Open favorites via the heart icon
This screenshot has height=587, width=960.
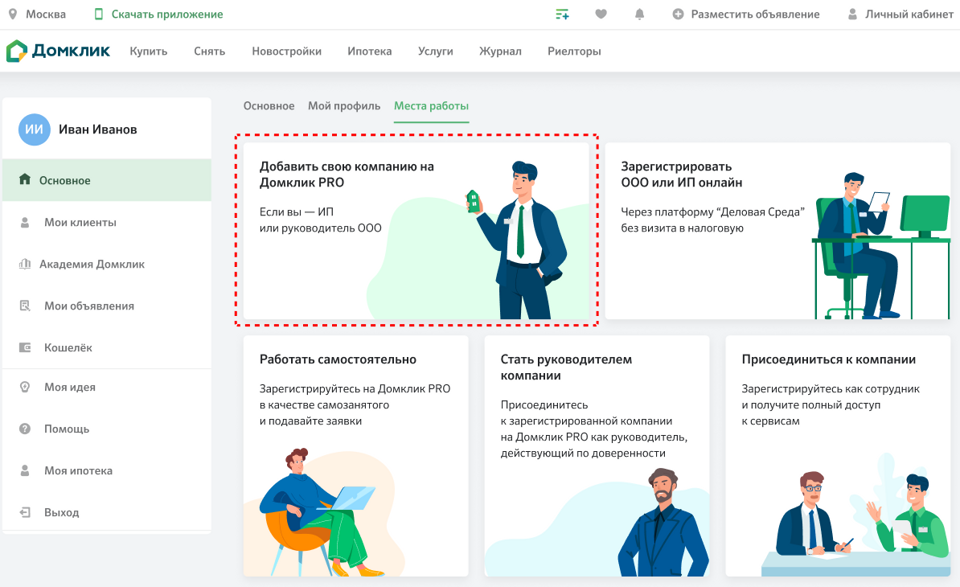click(x=601, y=13)
